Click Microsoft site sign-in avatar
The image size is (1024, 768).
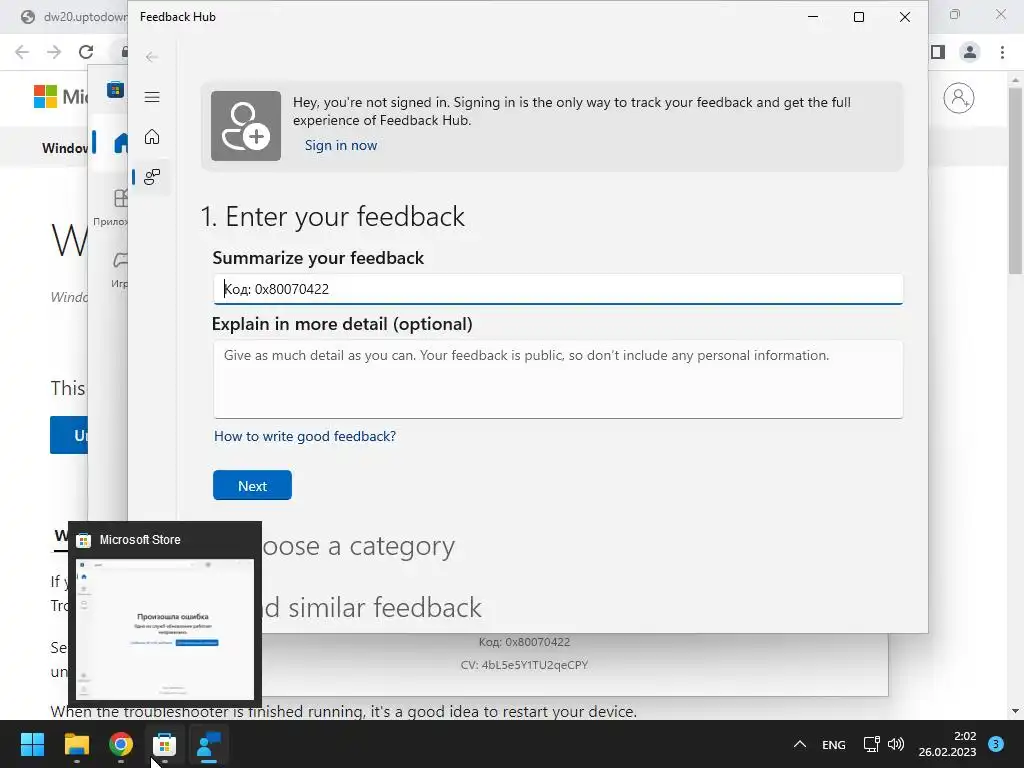click(959, 98)
